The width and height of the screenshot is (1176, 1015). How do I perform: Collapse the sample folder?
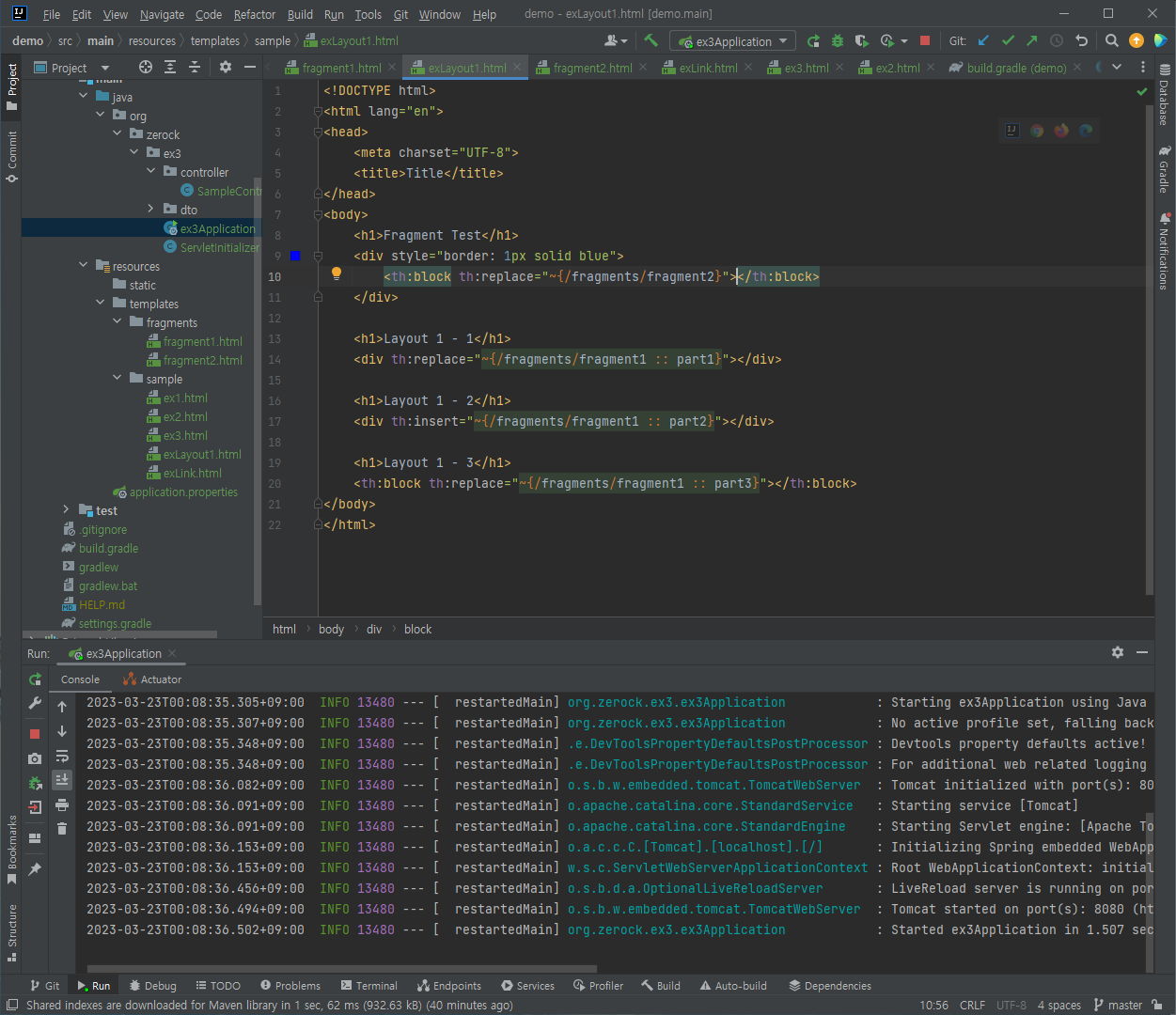pyautogui.click(x=118, y=379)
